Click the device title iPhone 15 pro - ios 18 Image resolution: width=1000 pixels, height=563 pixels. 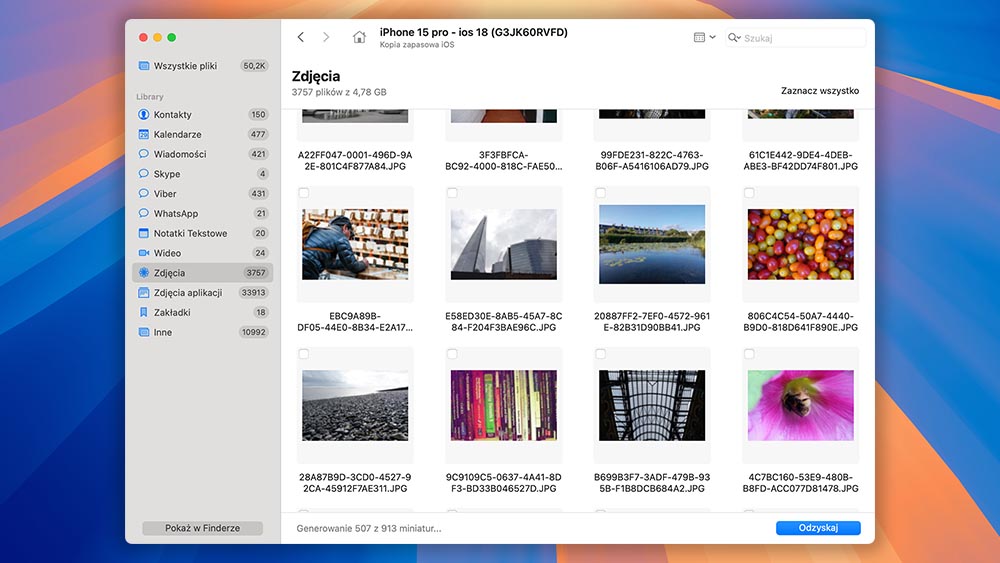(x=473, y=32)
